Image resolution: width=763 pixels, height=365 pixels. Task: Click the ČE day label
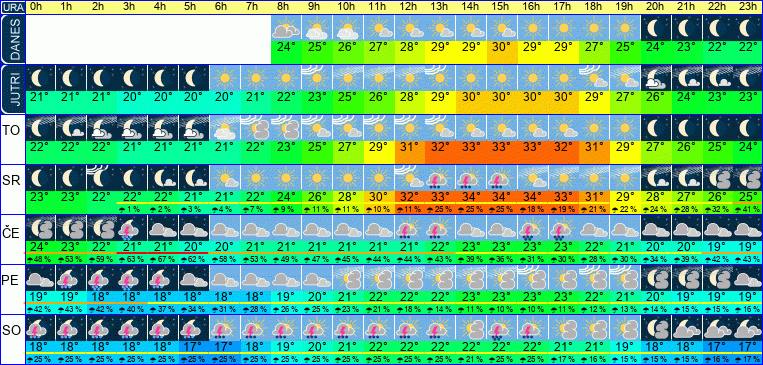[11, 233]
